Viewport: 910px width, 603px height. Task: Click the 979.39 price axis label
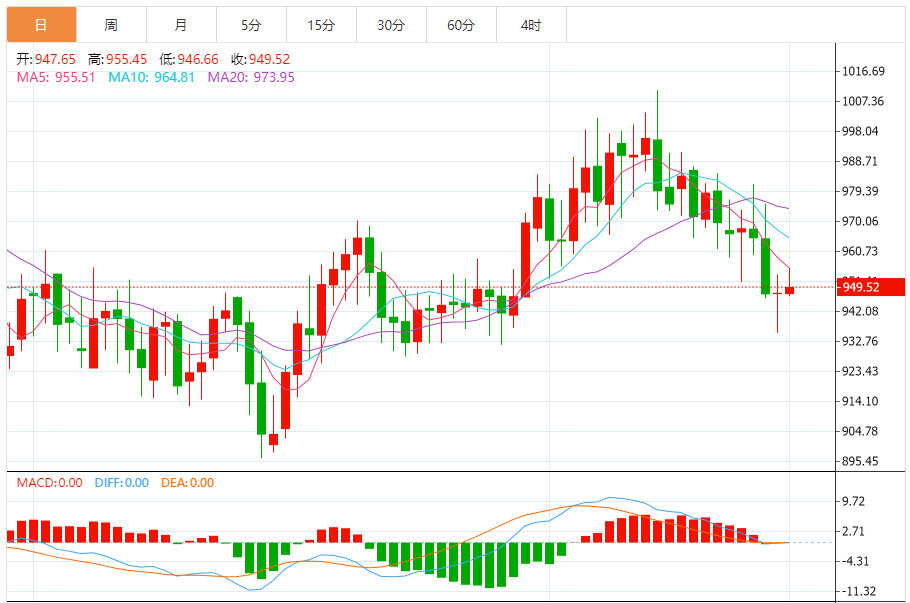[x=861, y=192]
